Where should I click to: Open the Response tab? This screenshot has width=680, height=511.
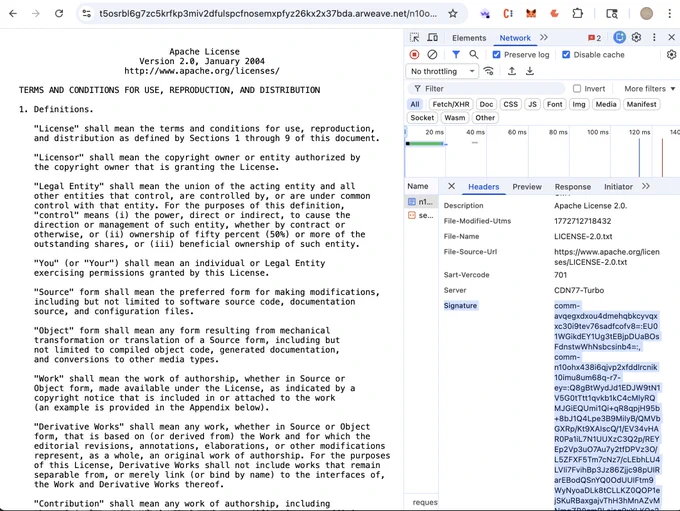point(572,187)
